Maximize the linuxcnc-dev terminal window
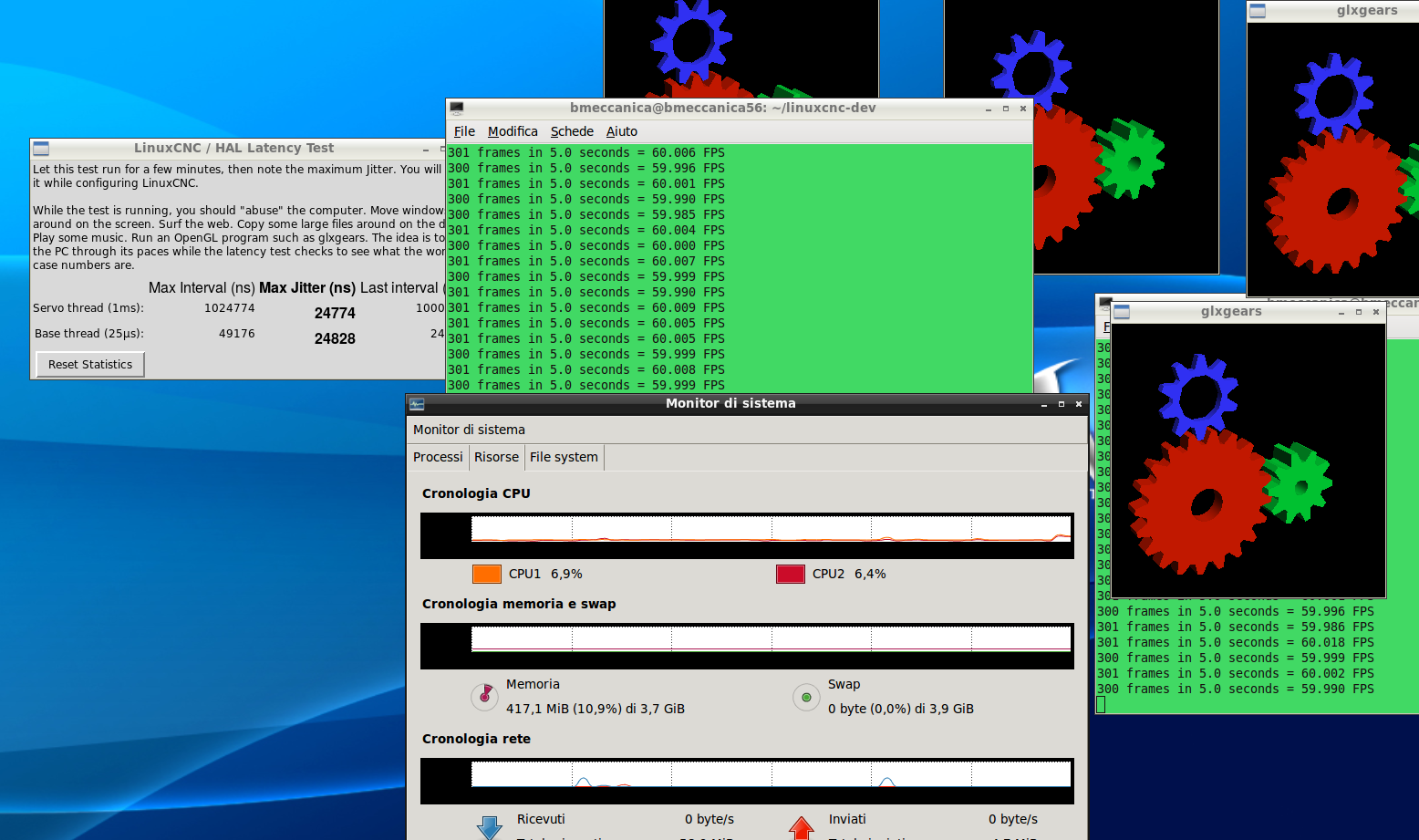 tap(1006, 109)
